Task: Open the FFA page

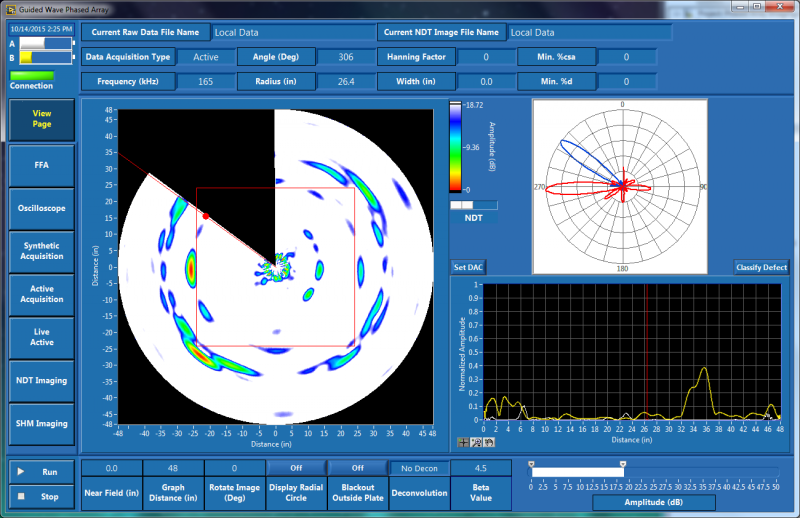Action: [41, 164]
